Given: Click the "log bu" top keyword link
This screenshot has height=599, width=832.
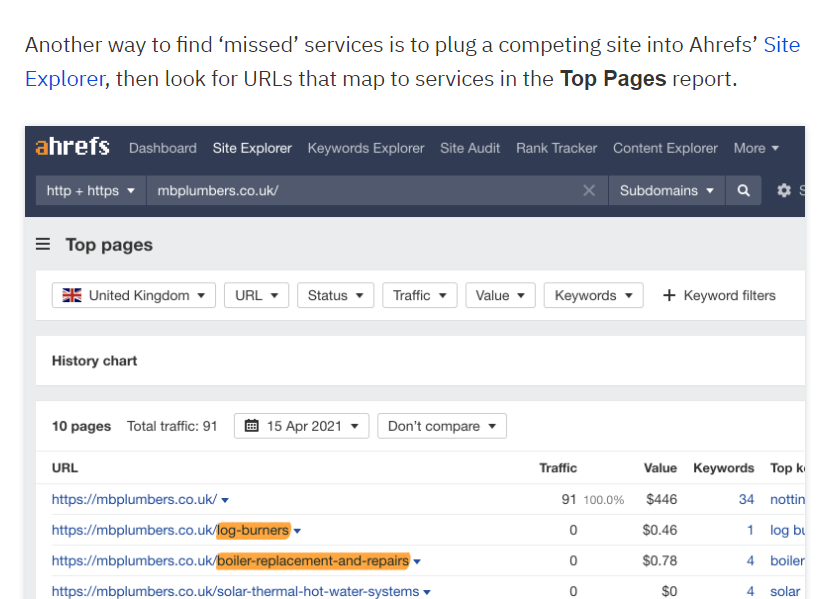Looking at the screenshot, I should [787, 530].
